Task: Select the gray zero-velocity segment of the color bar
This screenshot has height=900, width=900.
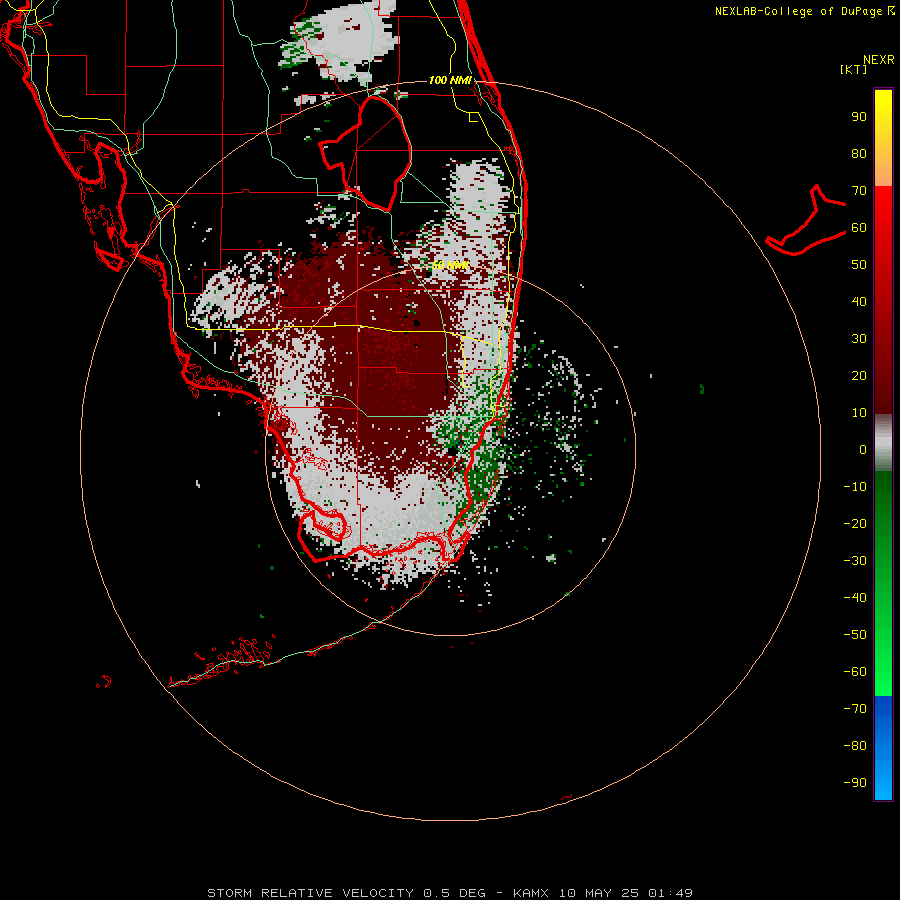Action: point(883,443)
